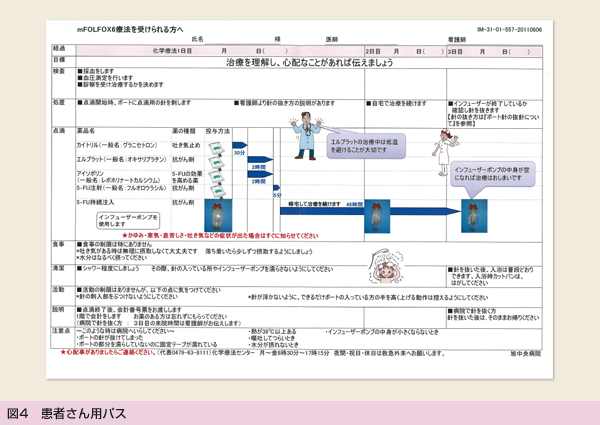The image size is (600, 425).
Task: Click the long 46時間 continuous infusion arrow
Action: pos(370,211)
